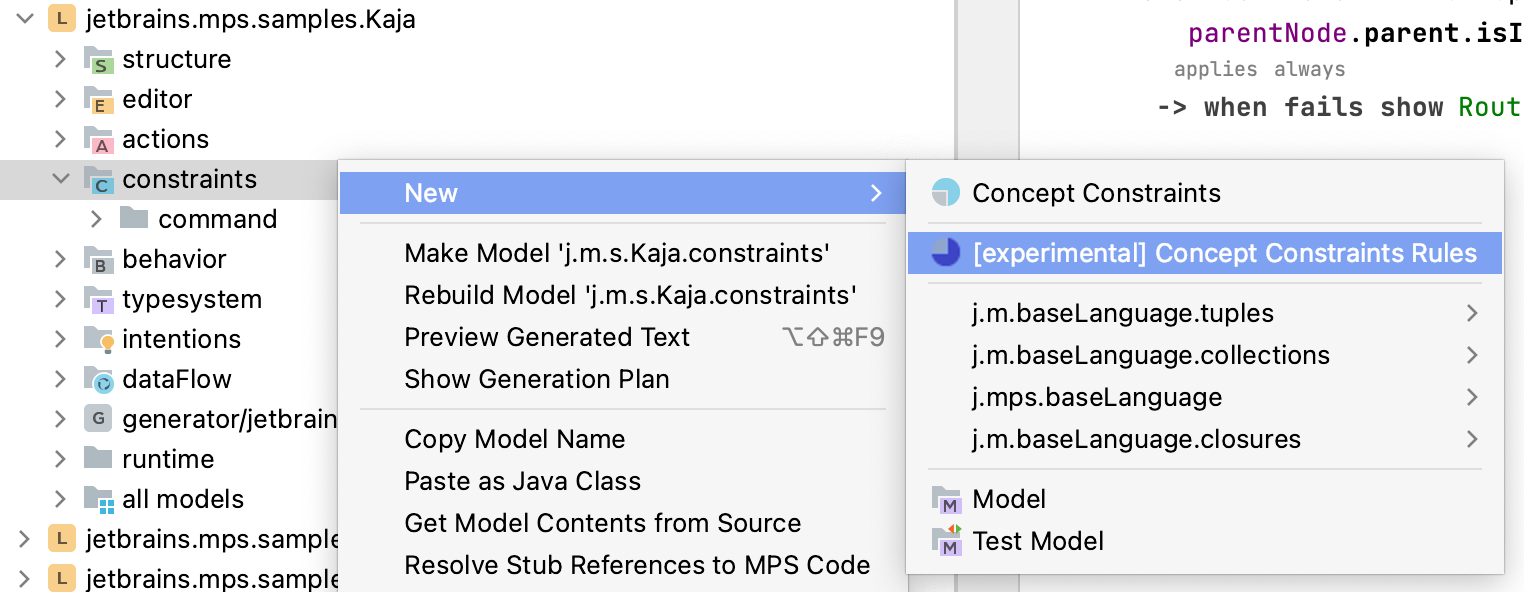
Task: Click the generator module G icon
Action: [98, 419]
